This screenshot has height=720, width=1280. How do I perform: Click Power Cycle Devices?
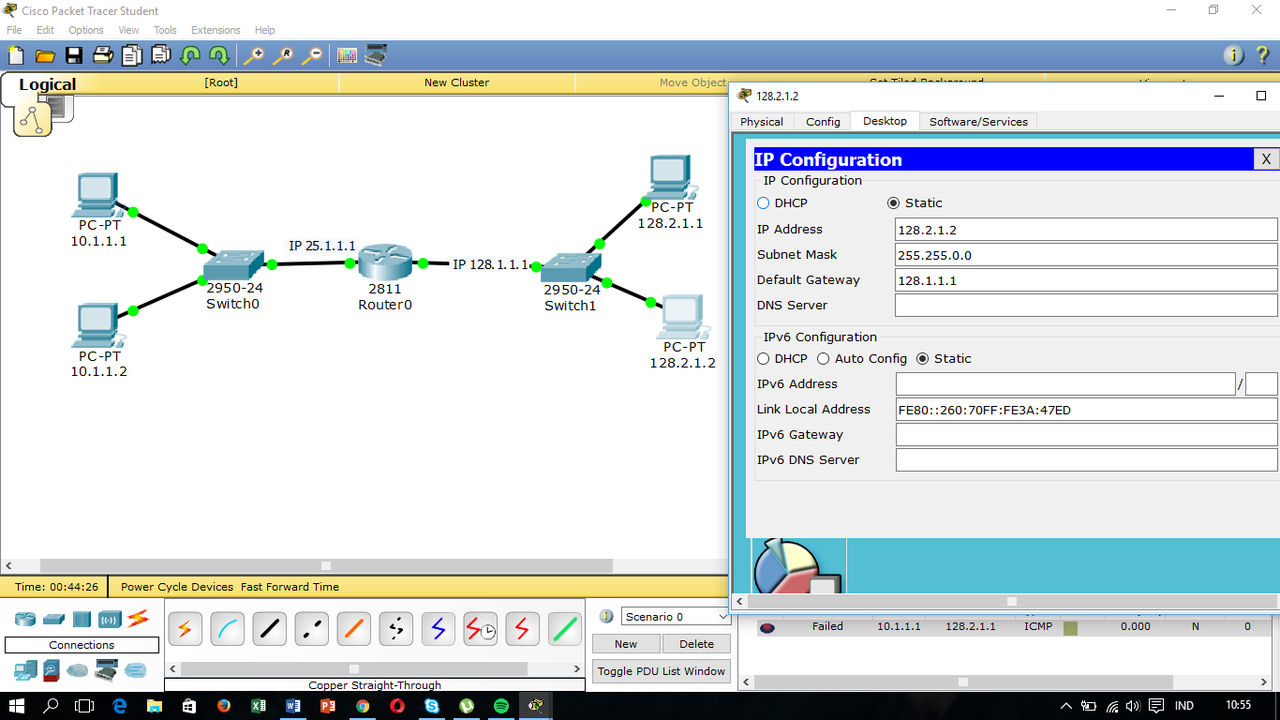[177, 587]
